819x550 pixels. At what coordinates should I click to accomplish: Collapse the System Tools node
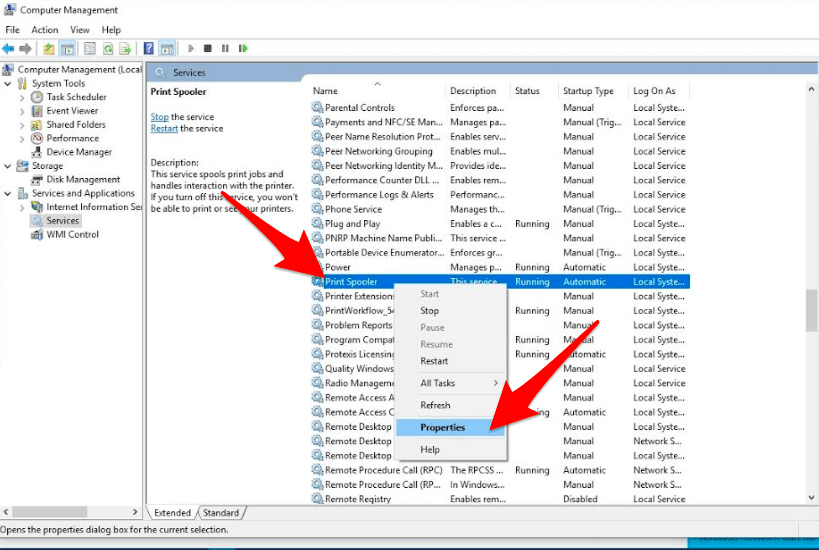(8, 84)
